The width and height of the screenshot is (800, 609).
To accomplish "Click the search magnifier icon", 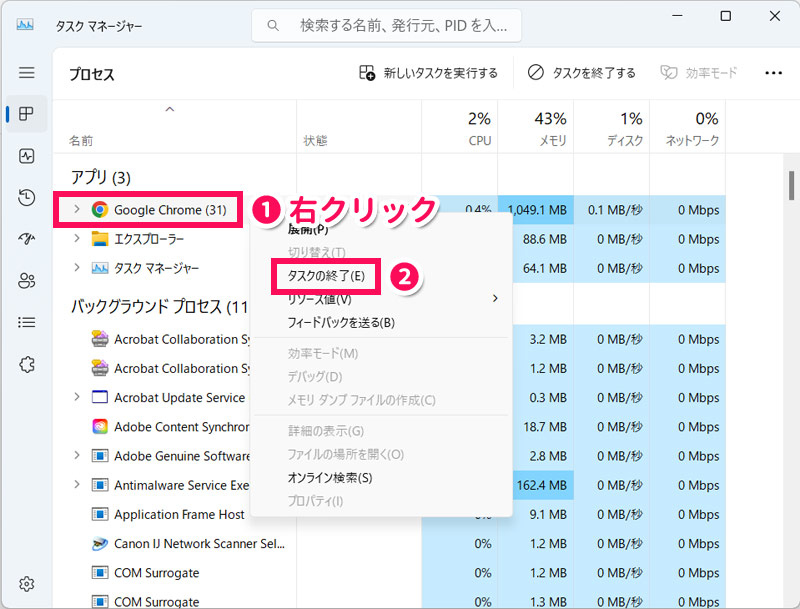I will point(273,25).
